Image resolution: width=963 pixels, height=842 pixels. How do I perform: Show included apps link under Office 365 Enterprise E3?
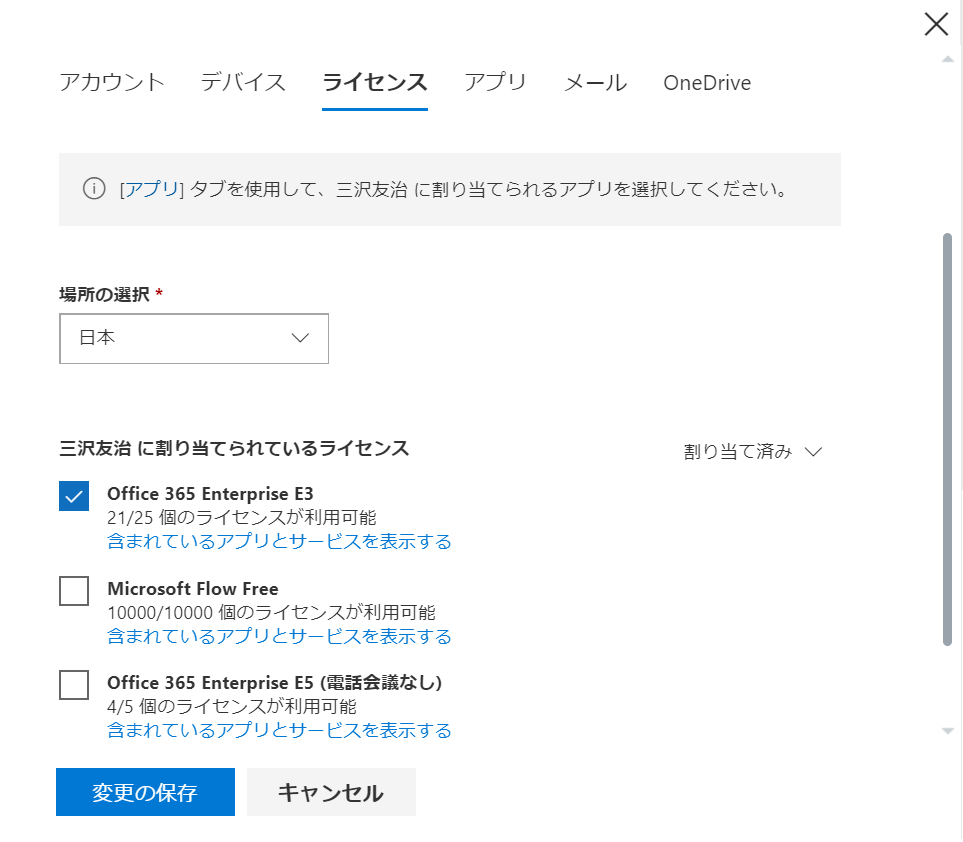[279, 542]
